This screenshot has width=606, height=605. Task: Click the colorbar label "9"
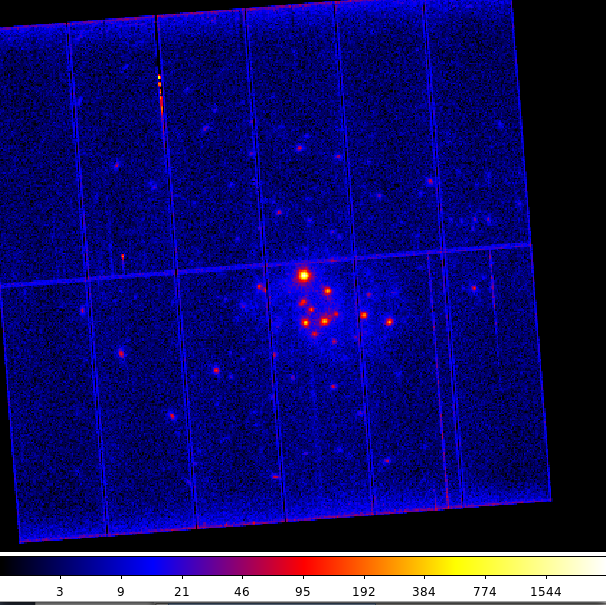(x=121, y=592)
